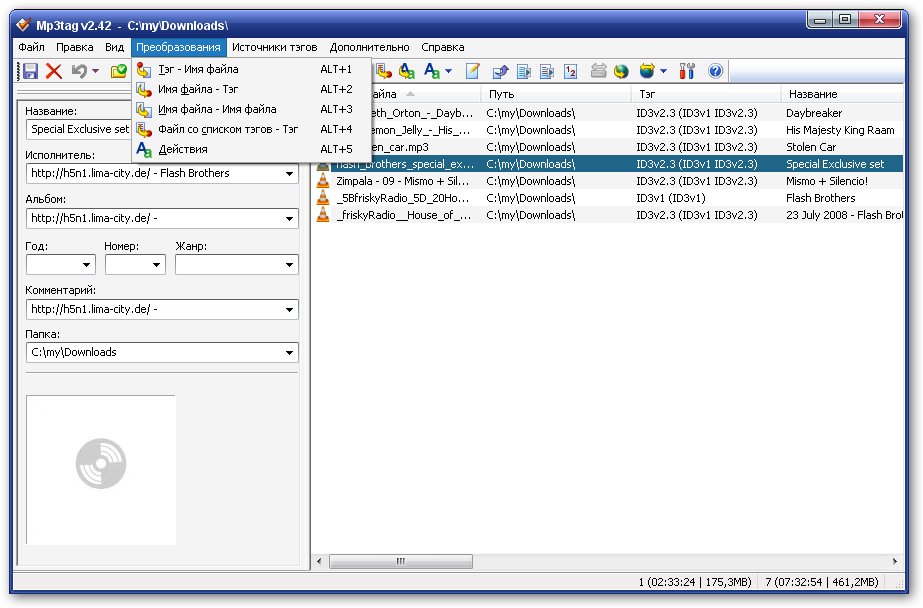Click the Тэг column header
Viewport: 923px width, 608px height.
click(x=704, y=94)
